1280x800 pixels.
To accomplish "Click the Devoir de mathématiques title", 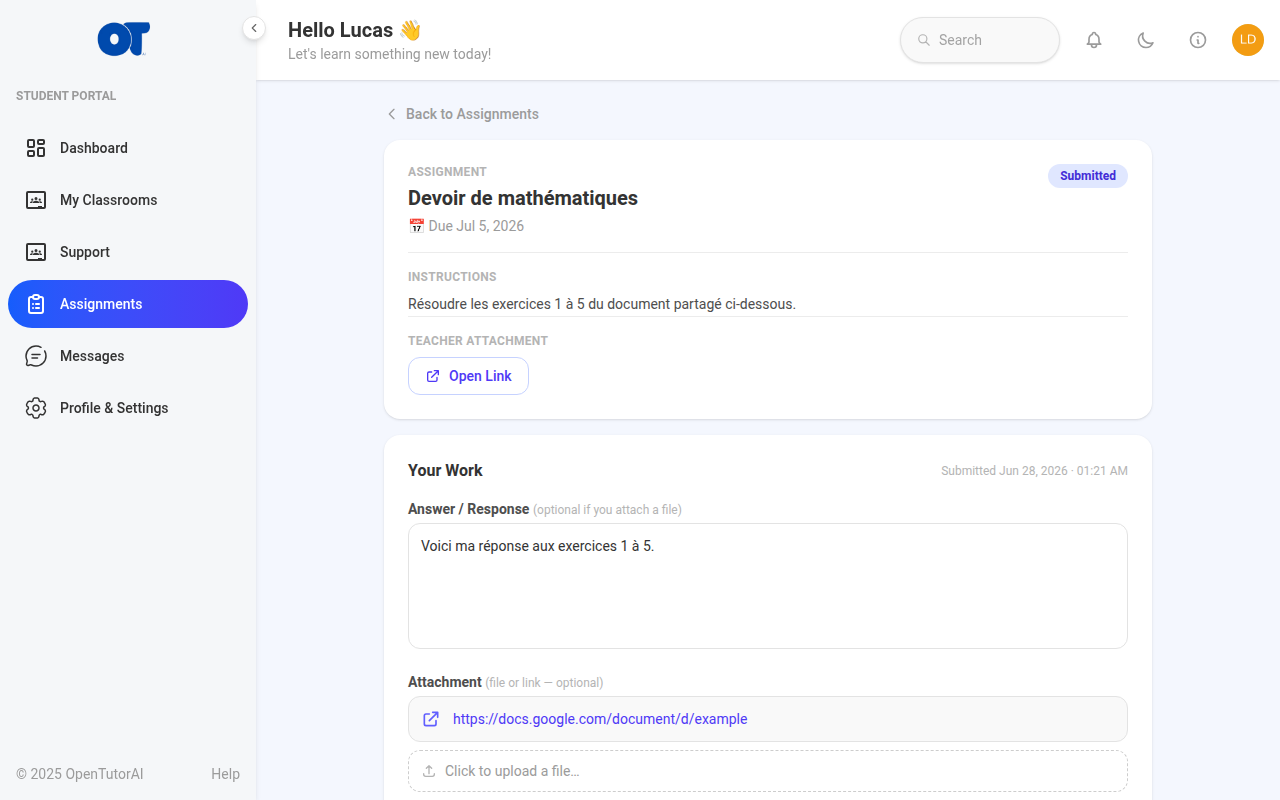I will [523, 198].
